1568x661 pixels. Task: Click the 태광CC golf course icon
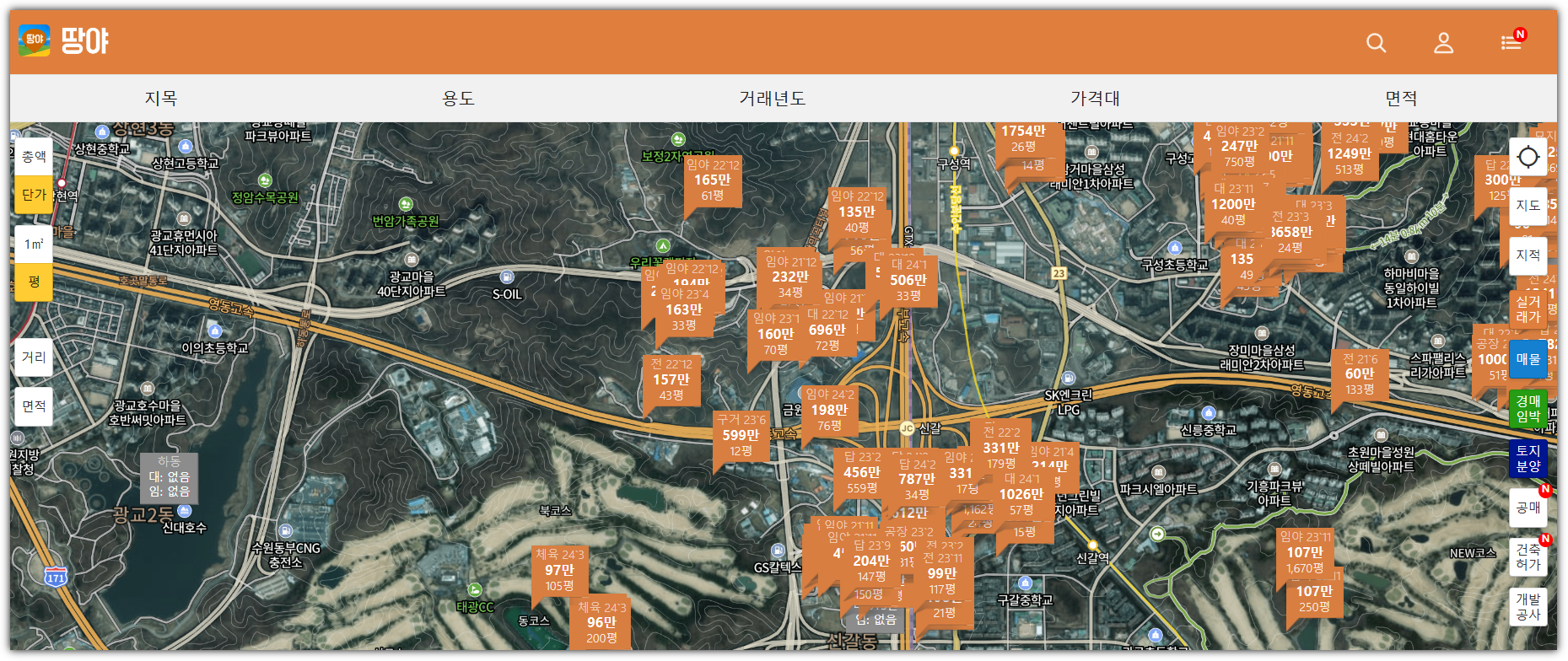click(475, 590)
